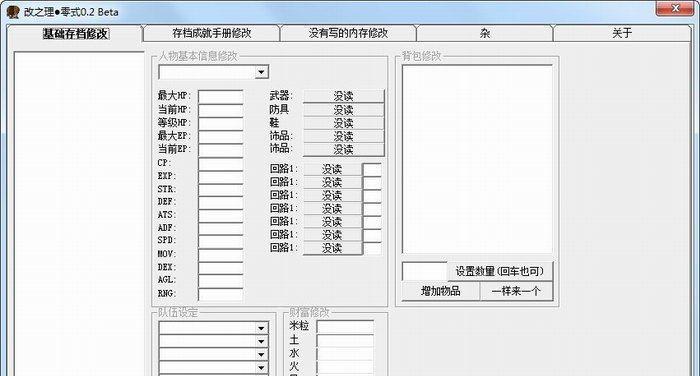Close the 改之理 window

coord(675,8)
